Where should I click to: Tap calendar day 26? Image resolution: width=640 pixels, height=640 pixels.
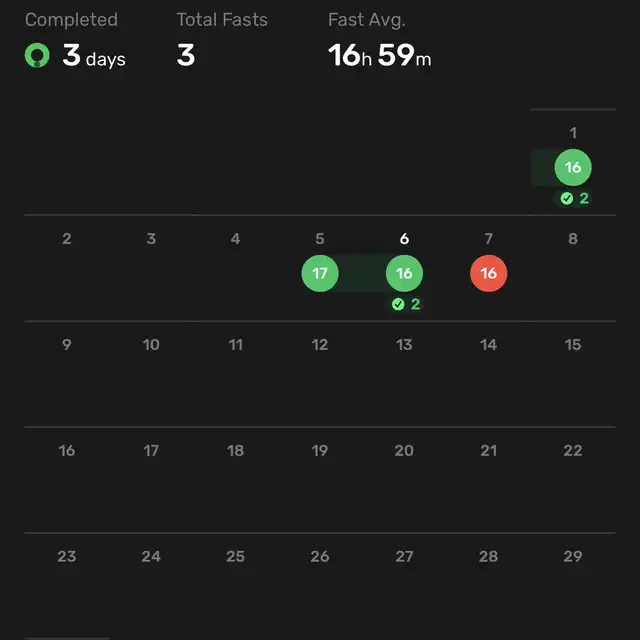[320, 556]
